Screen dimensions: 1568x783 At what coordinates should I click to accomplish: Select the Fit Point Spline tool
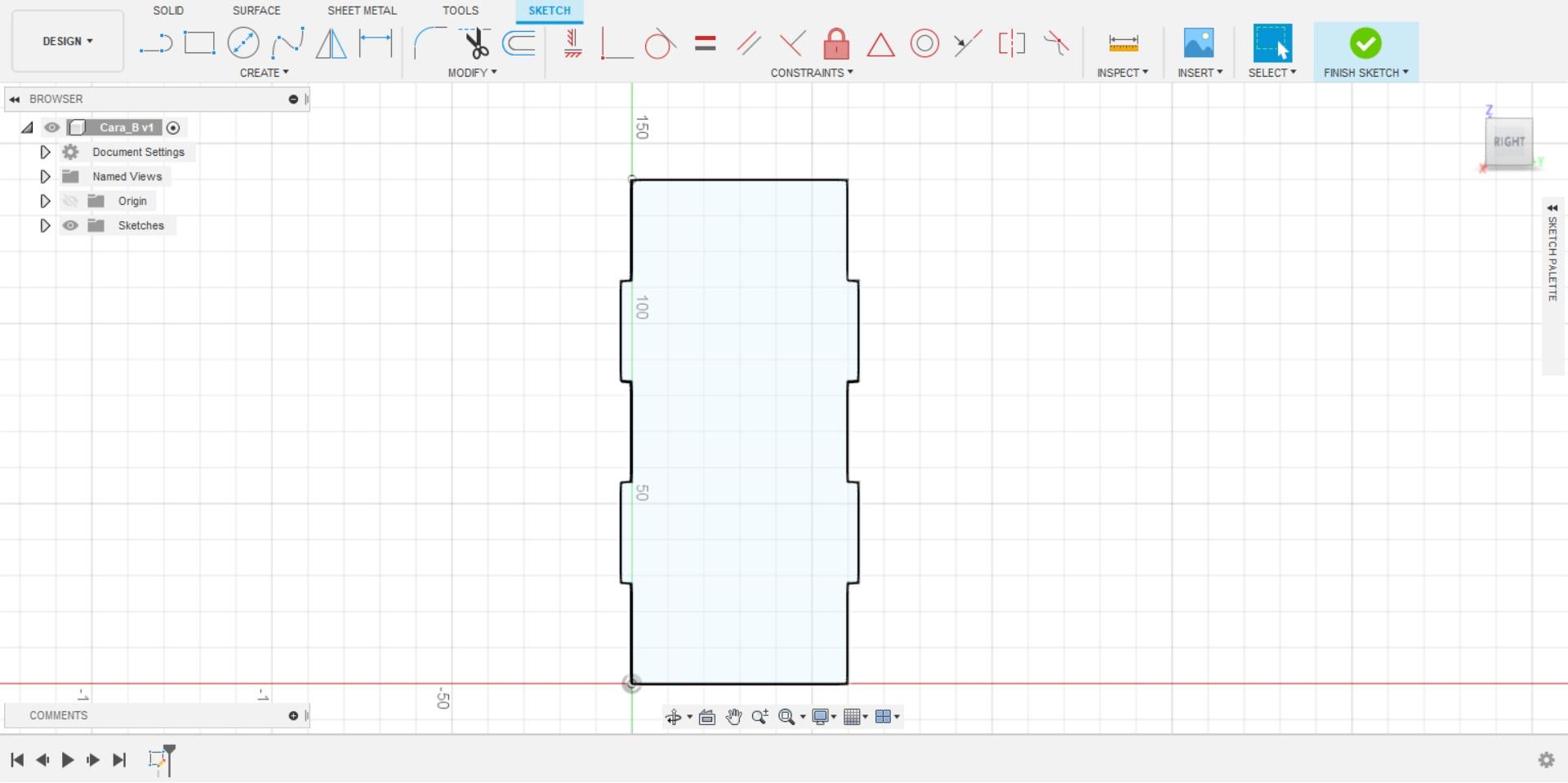click(x=287, y=43)
